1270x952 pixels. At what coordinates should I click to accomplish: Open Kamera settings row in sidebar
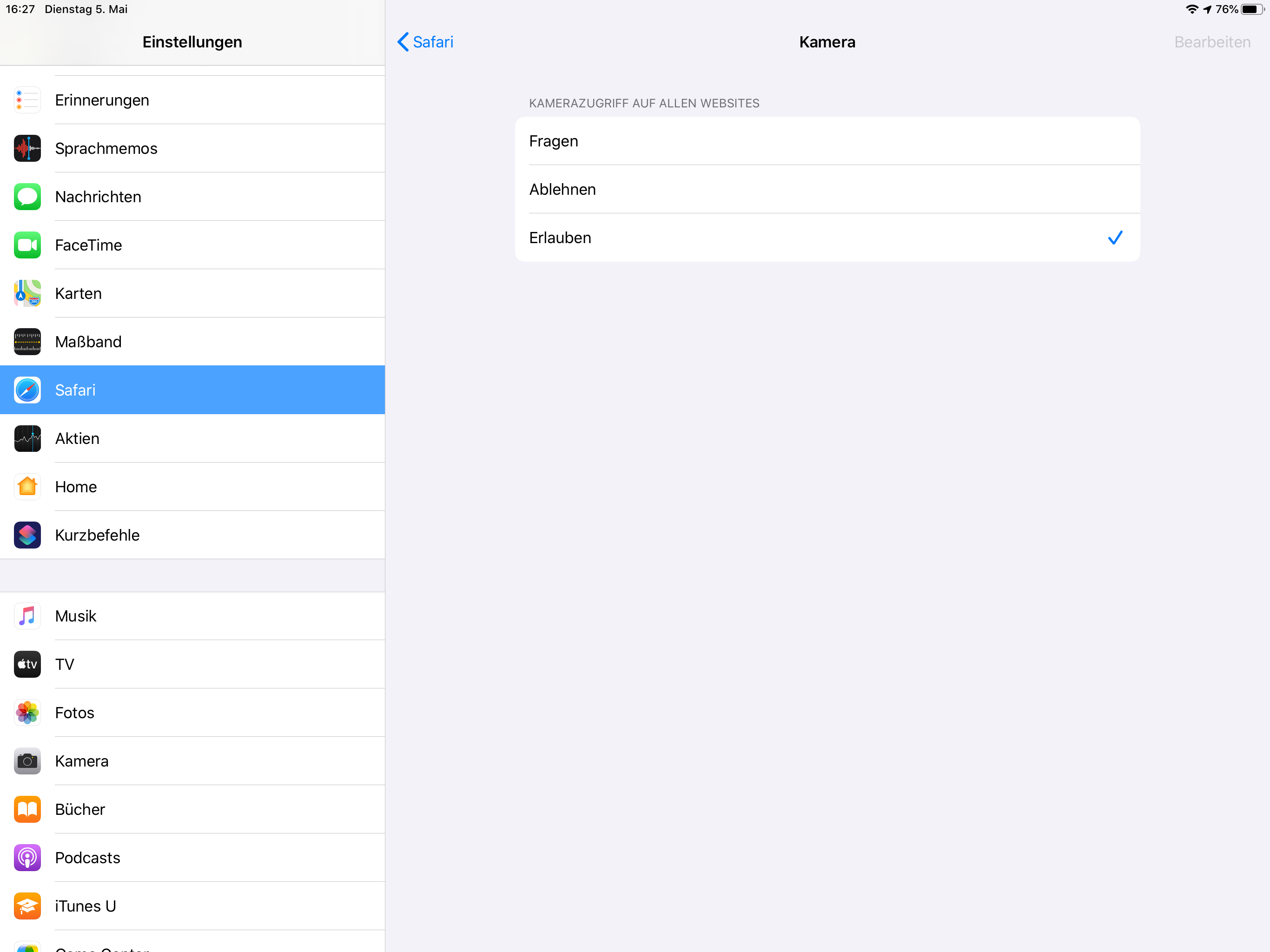coord(192,761)
